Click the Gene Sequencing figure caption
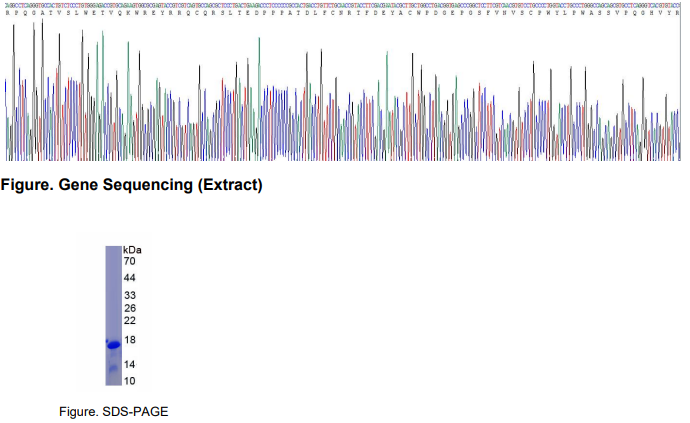 point(132,185)
